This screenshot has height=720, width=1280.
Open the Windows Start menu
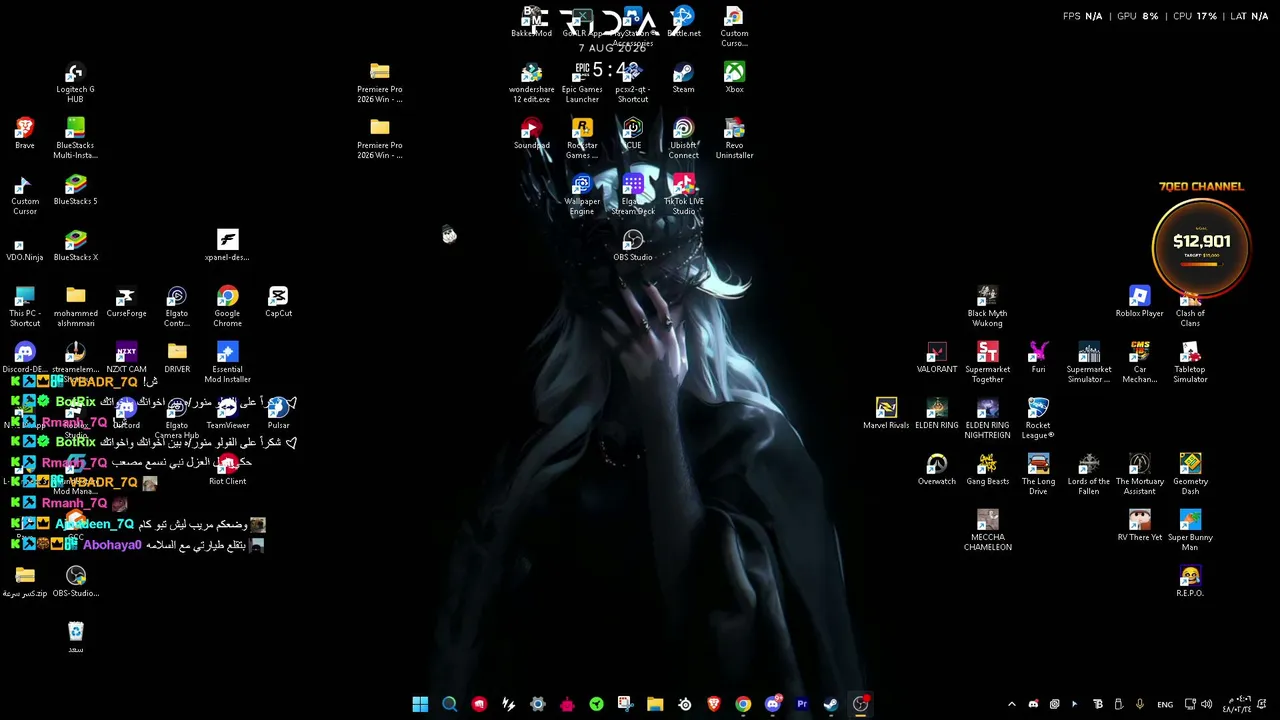click(420, 704)
